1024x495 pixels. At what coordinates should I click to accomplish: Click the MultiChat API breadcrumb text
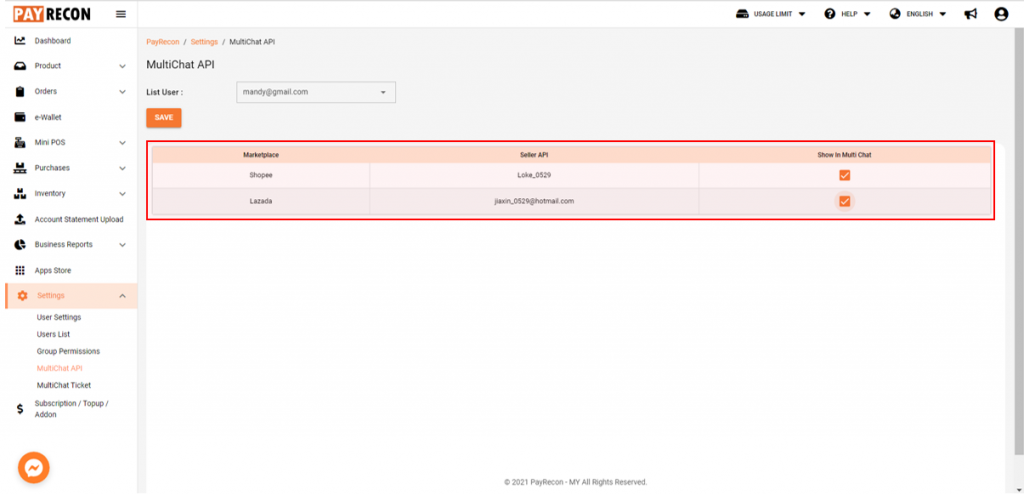[x=252, y=42]
